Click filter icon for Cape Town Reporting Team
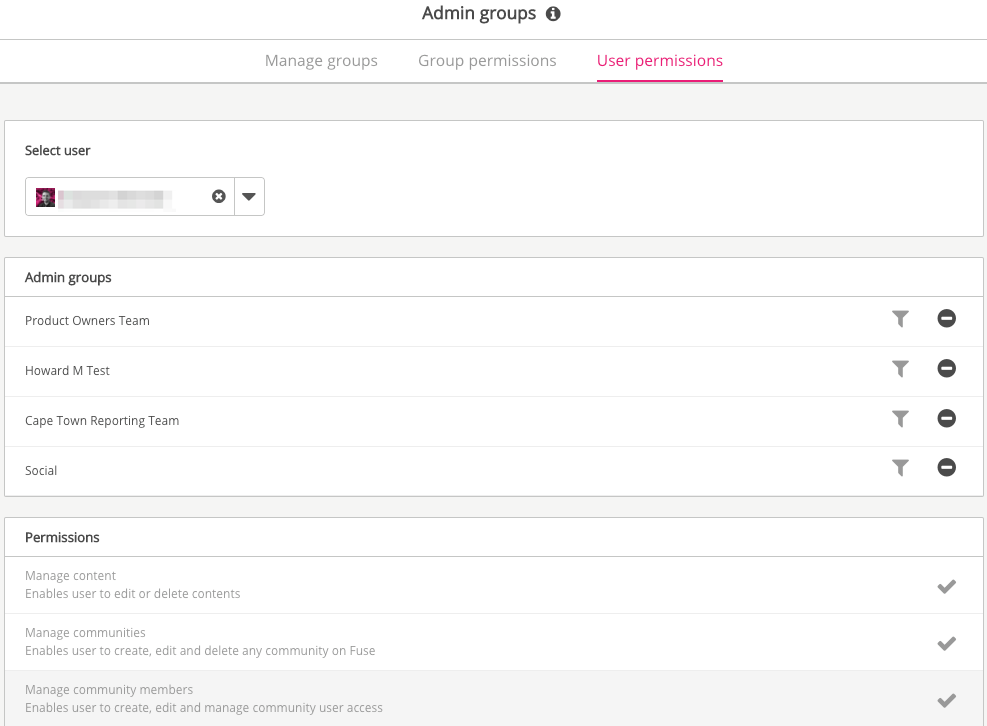Image resolution: width=987 pixels, height=726 pixels. point(900,419)
